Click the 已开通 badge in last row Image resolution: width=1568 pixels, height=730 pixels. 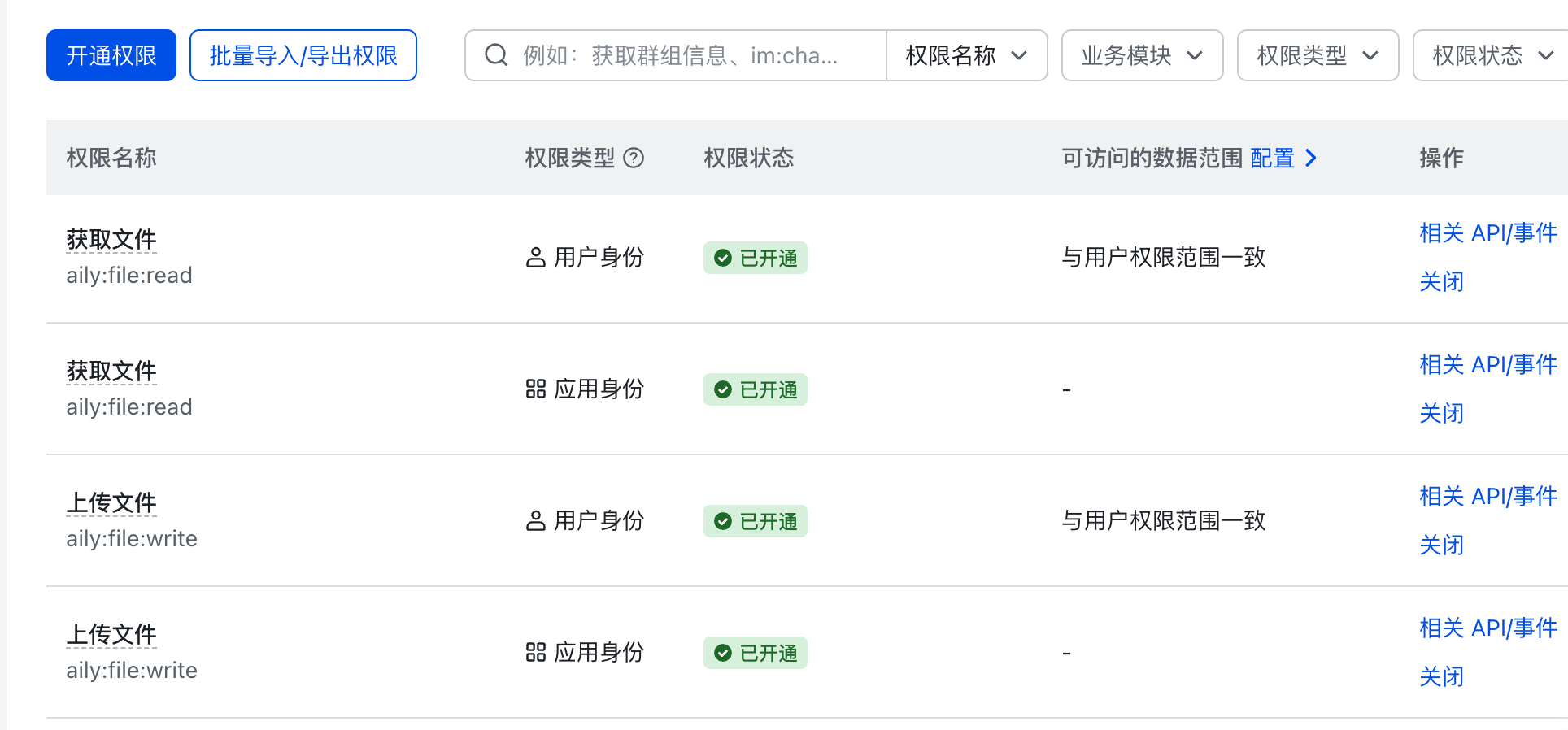coord(756,653)
